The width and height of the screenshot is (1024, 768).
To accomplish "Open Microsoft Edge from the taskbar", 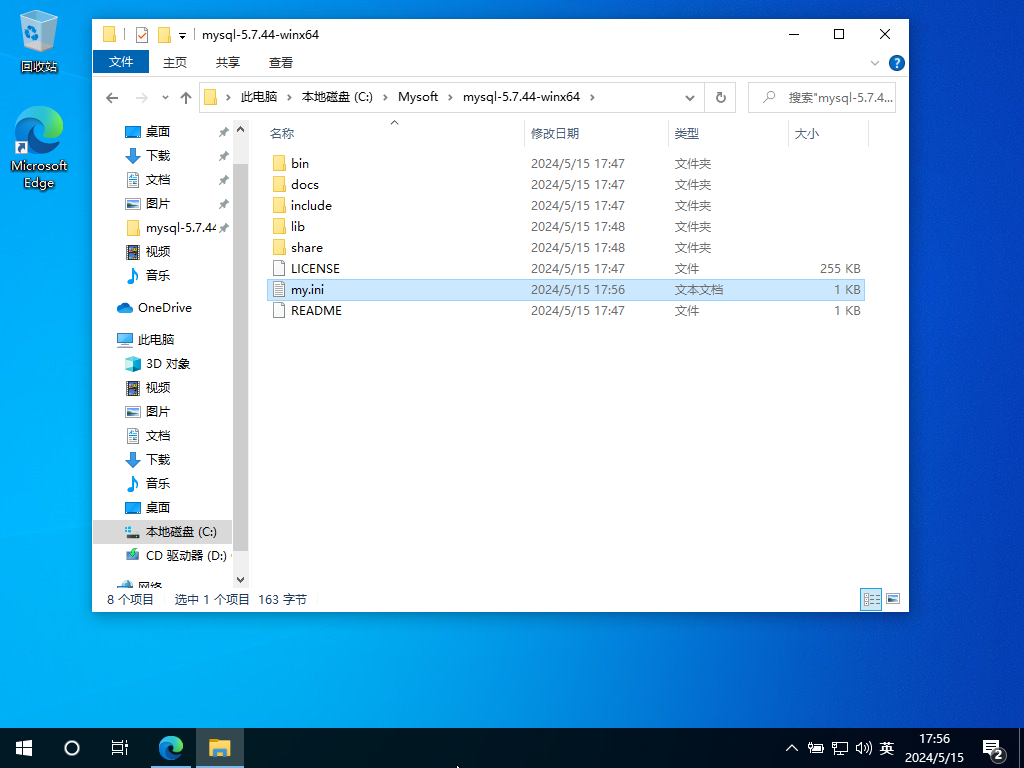I will click(x=172, y=747).
